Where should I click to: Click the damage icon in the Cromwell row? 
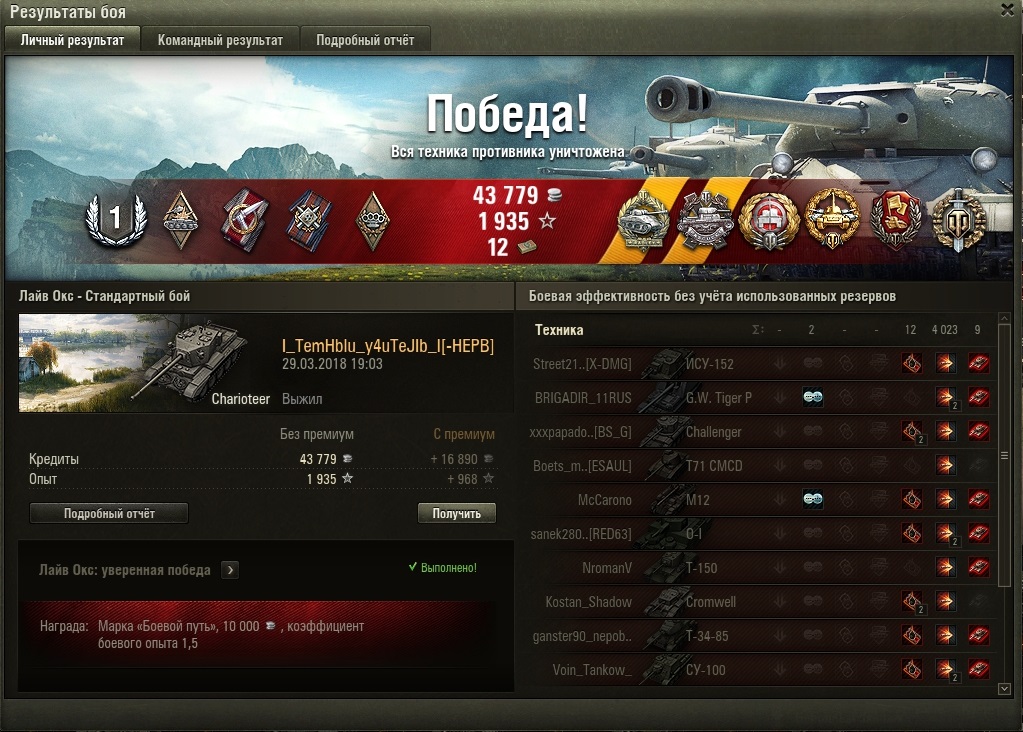point(945,601)
